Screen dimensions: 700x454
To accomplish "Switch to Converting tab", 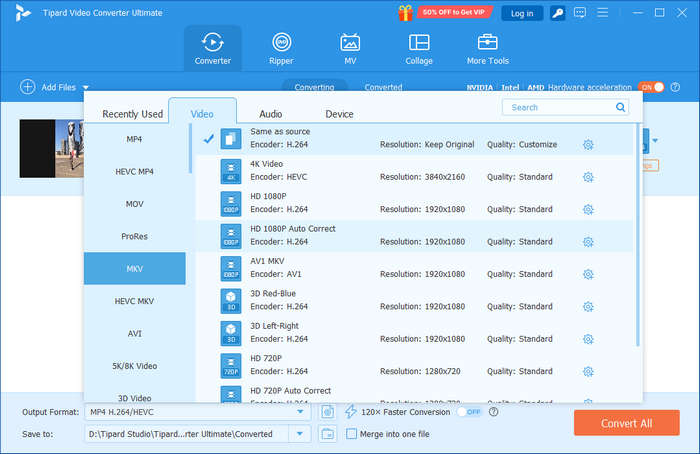I will [x=314, y=86].
